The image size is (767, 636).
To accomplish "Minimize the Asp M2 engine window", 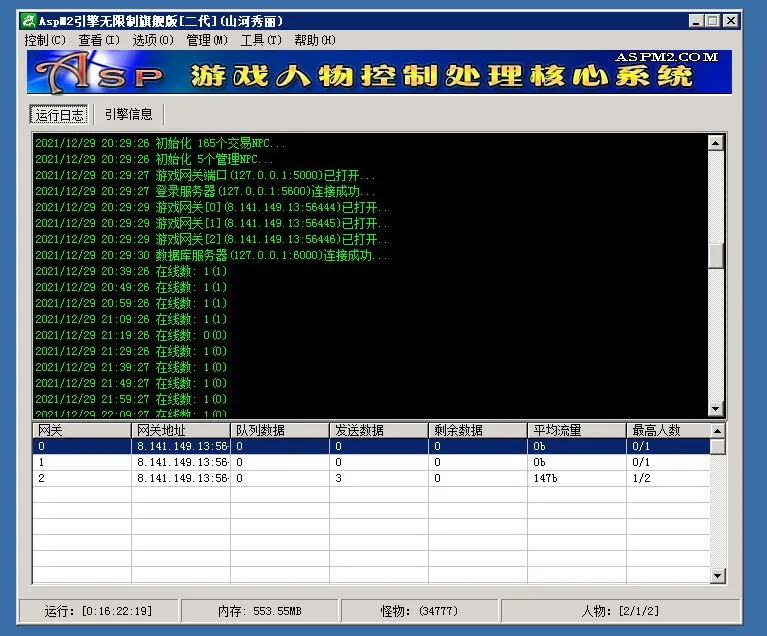I will click(x=697, y=21).
